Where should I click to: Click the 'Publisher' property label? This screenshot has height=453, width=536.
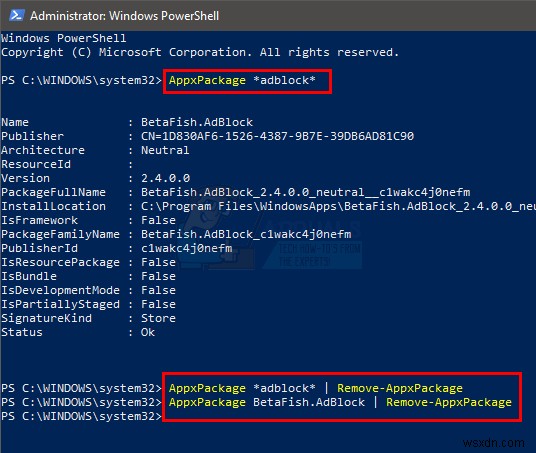point(32,136)
